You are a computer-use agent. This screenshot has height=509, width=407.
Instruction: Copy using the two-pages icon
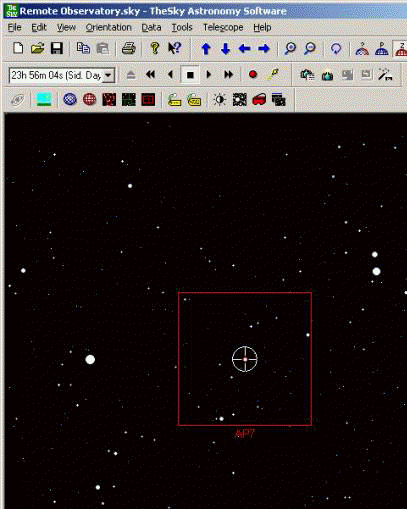tap(83, 49)
